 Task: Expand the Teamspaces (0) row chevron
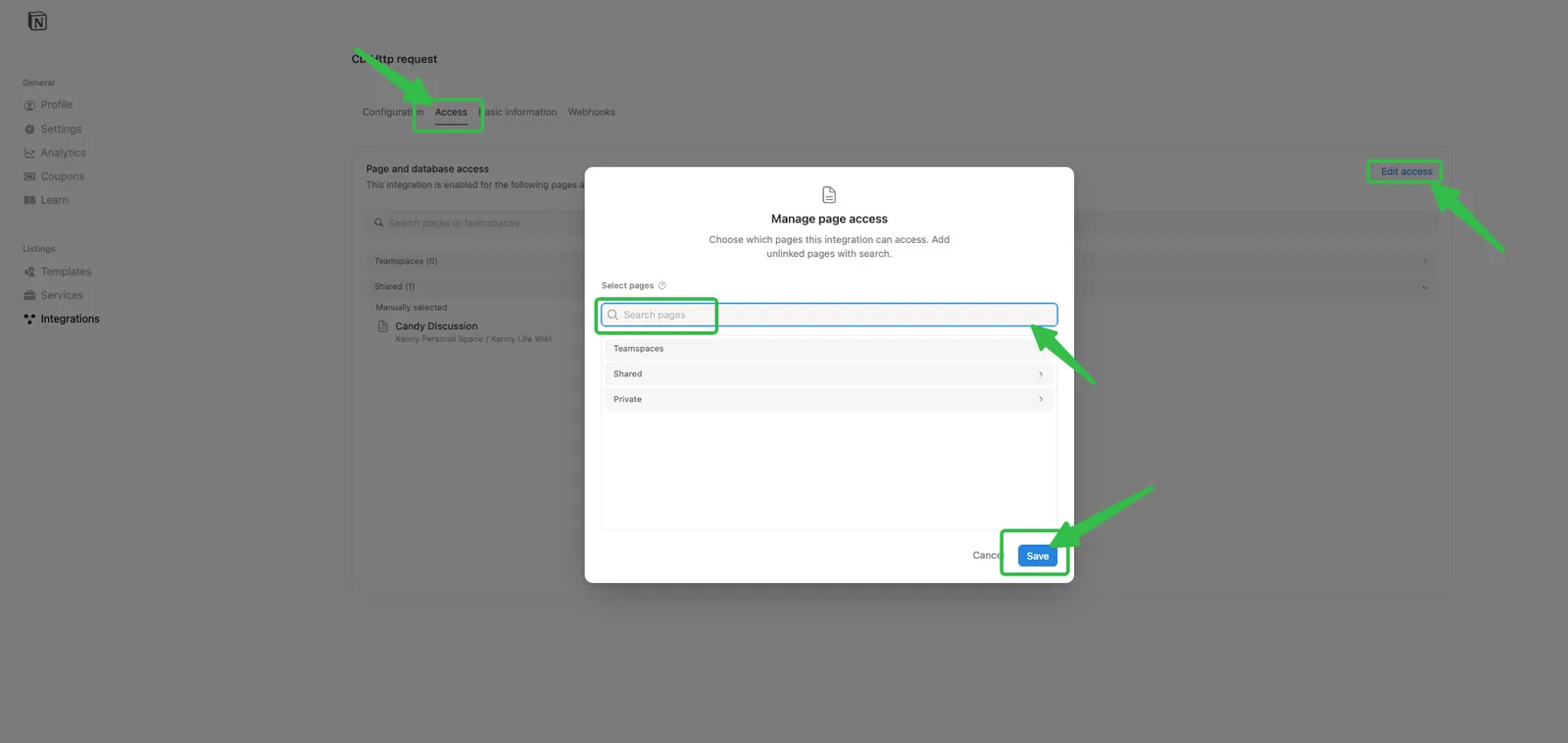pos(1424,262)
